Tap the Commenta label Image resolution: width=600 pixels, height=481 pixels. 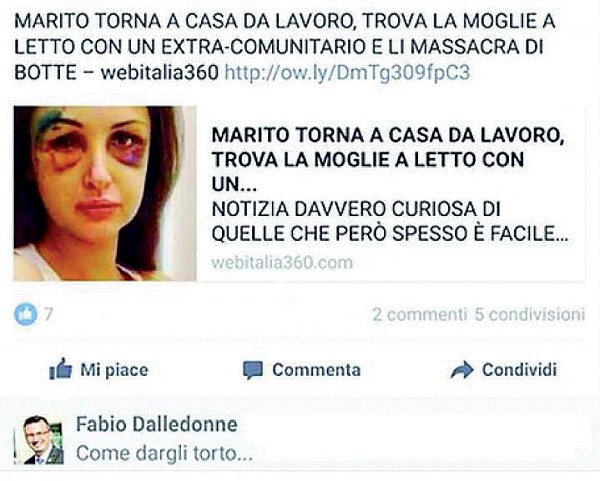[x=316, y=370]
